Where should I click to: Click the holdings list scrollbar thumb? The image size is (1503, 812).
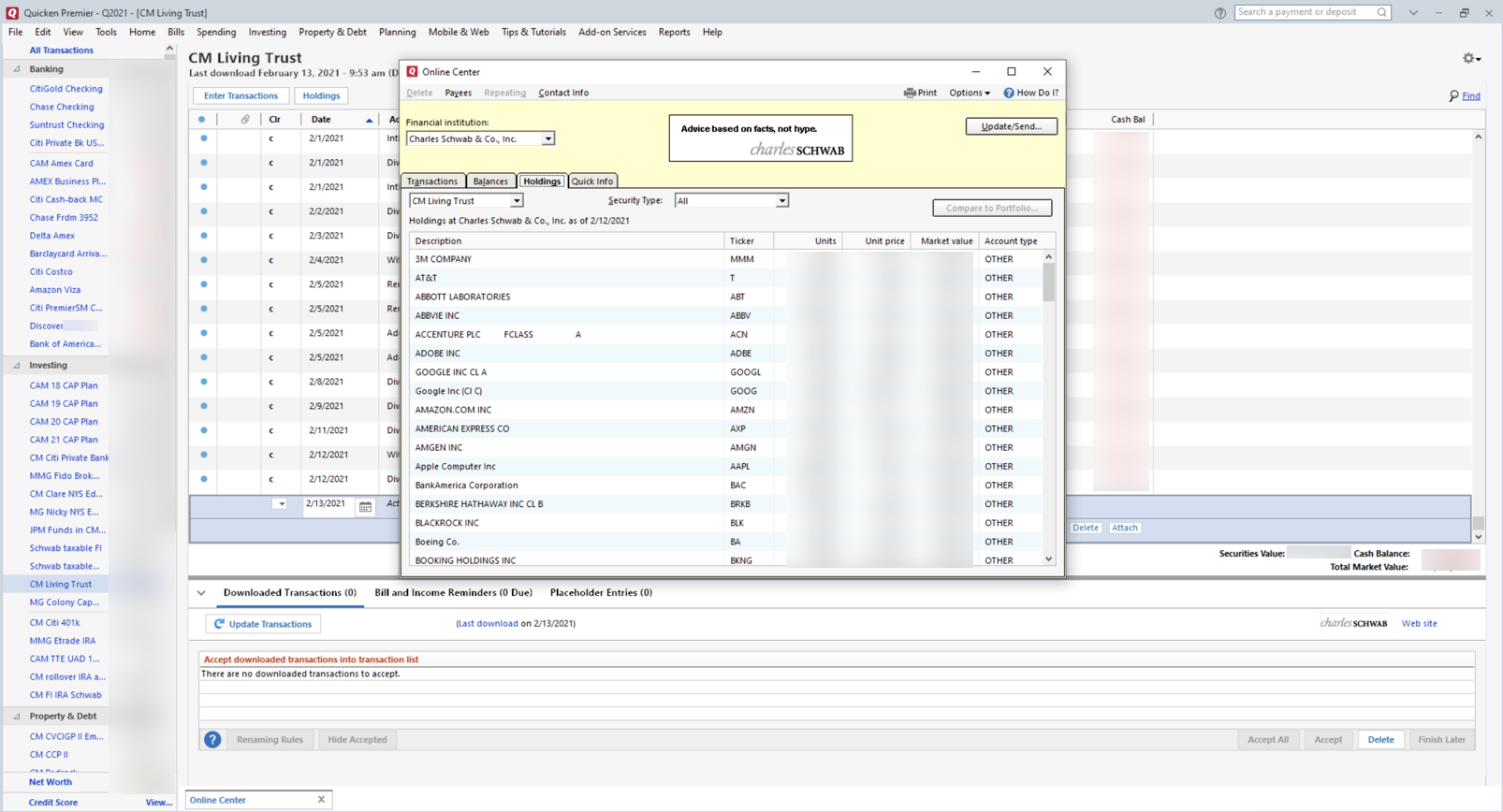pos(1048,282)
